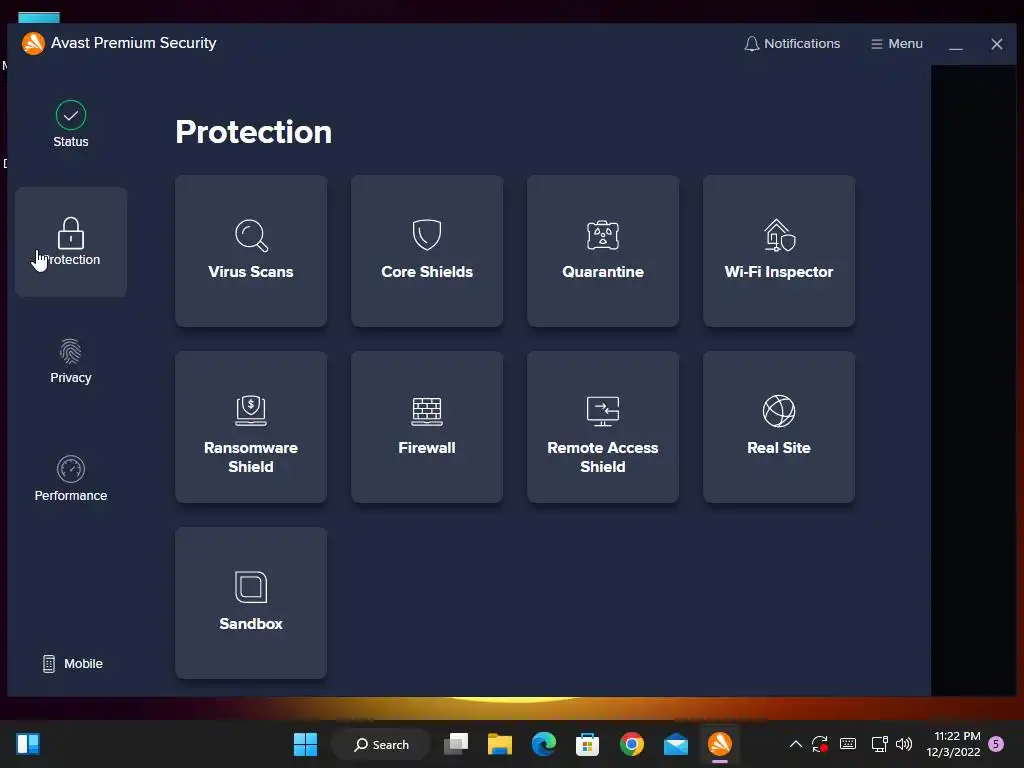
Task: Open Core Shields settings
Action: click(427, 251)
